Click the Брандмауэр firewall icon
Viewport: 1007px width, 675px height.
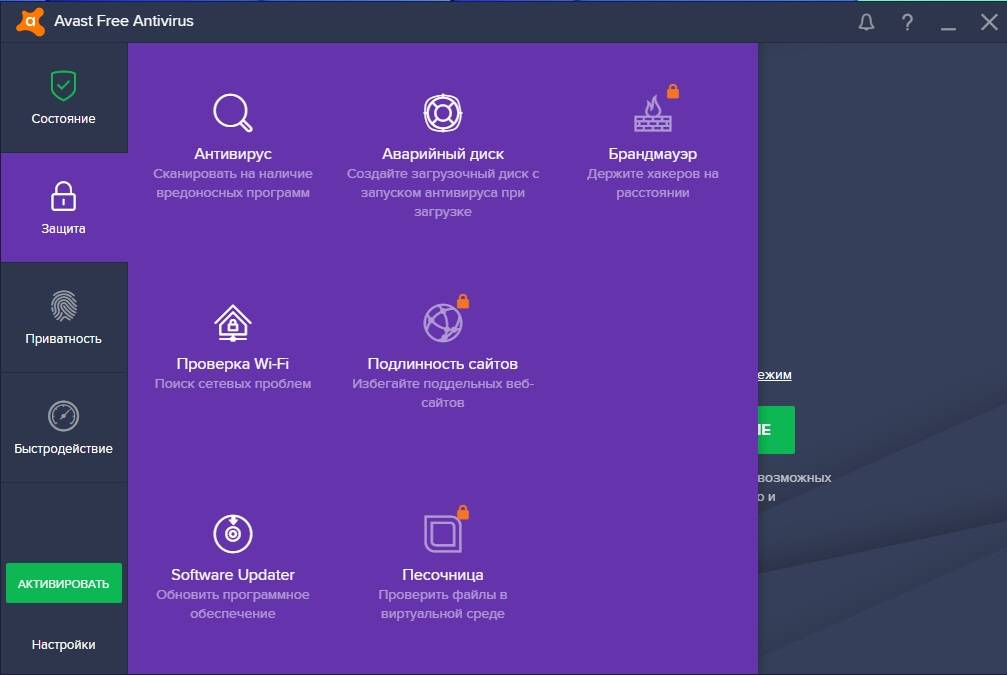coord(652,114)
